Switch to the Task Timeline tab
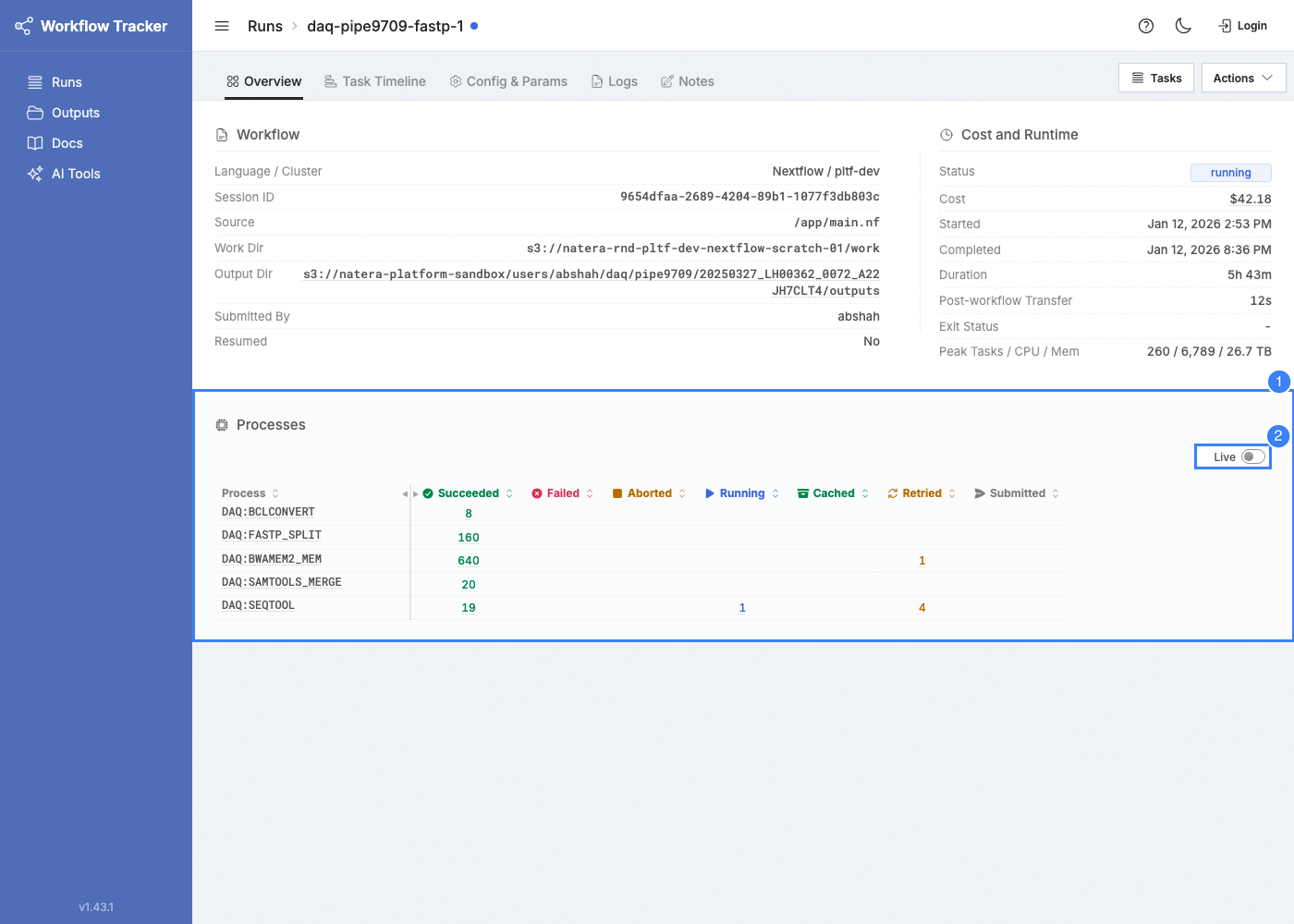The width and height of the screenshot is (1294, 924). coord(375,81)
